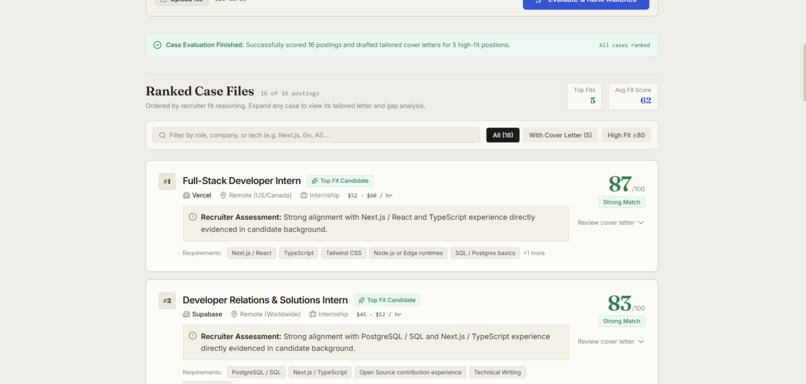Viewport: 806px width, 384px height.
Task: Click Open Source contribution experience tag
Action: point(410,372)
